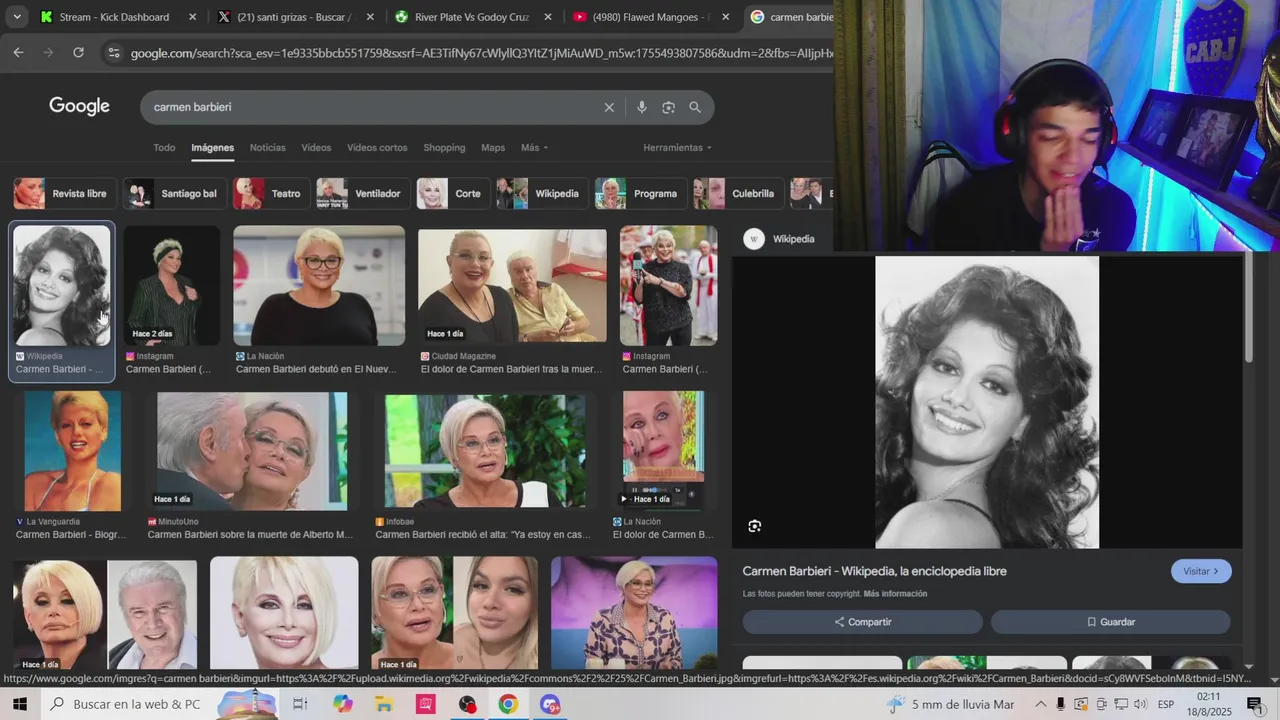
Task: Filter by Culebrilla chip
Action: (738, 194)
